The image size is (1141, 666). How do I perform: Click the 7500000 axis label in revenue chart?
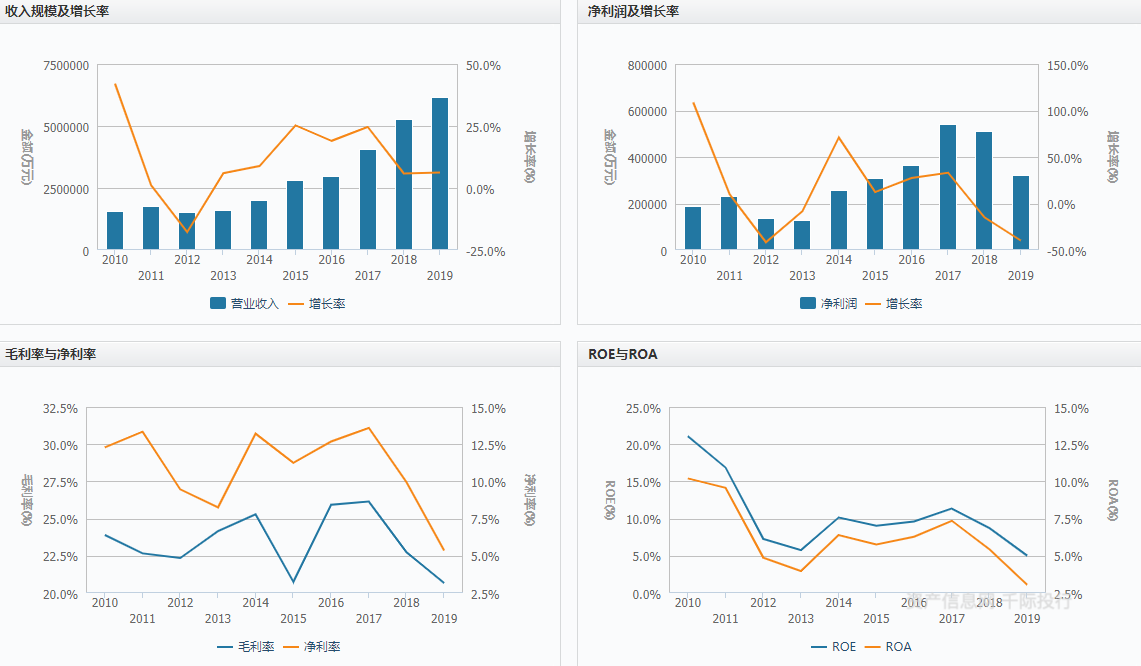(x=66, y=66)
